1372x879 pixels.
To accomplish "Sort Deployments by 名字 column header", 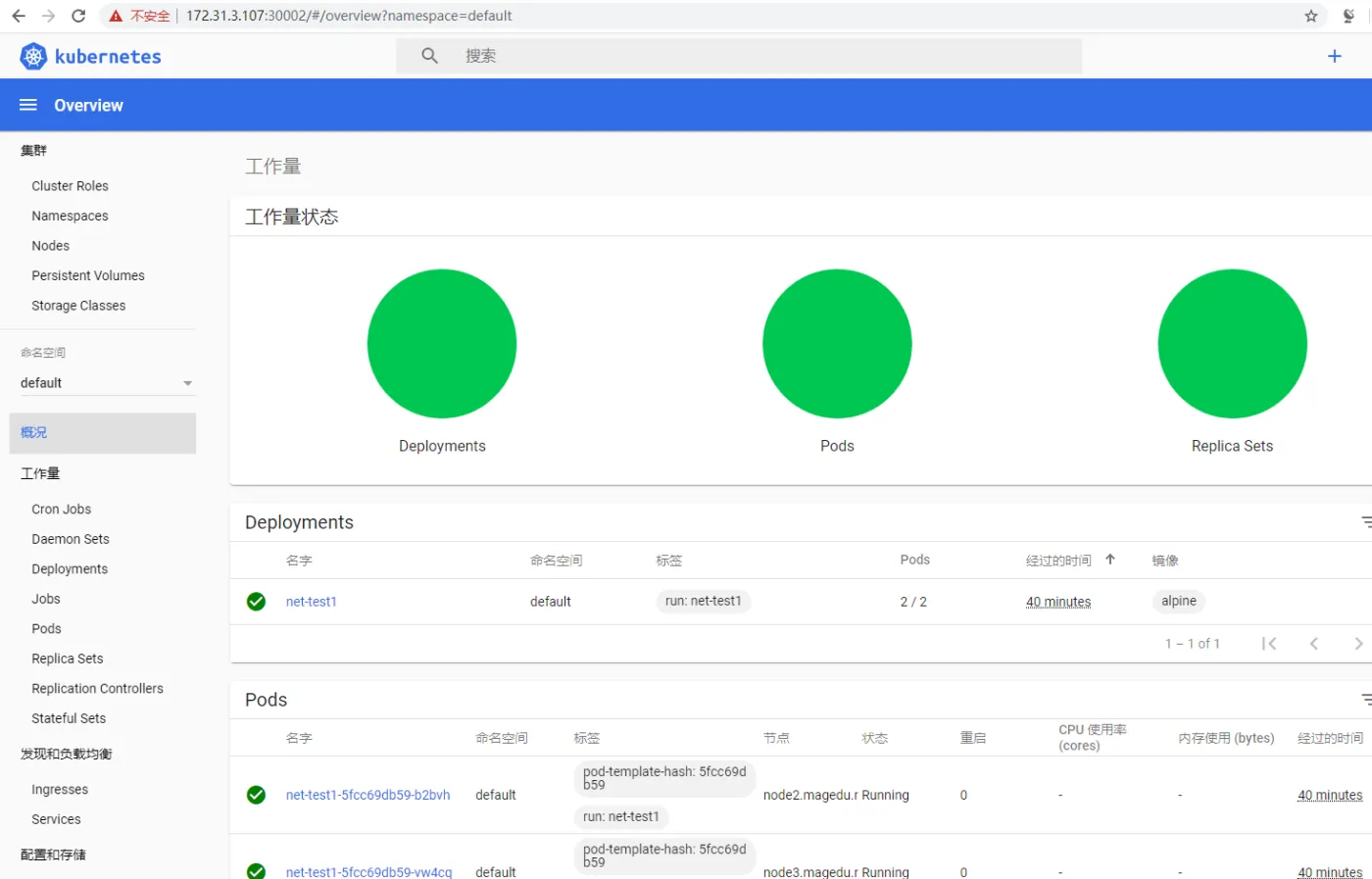I will coord(299,561).
